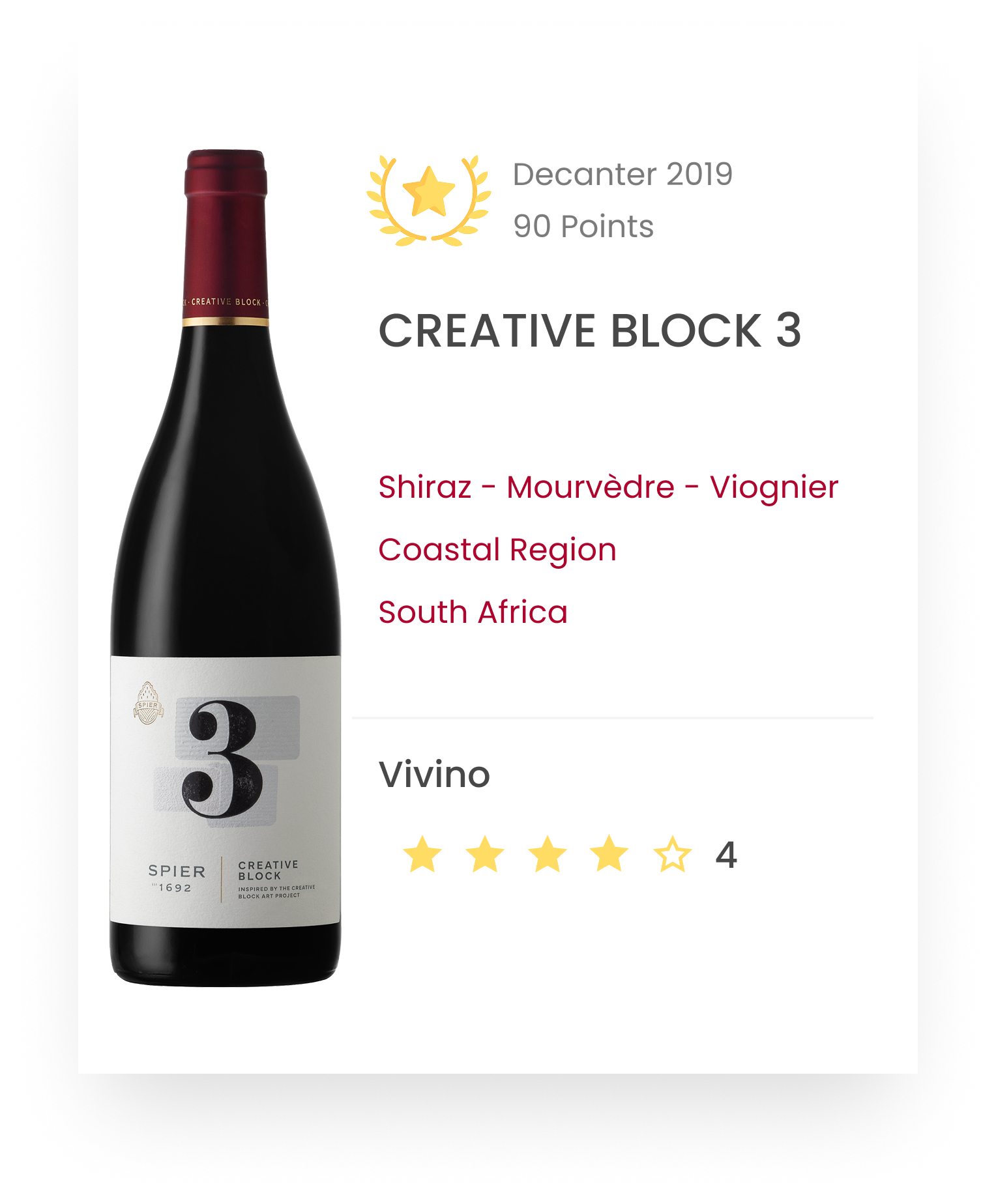Click the South Africa link

tap(473, 612)
